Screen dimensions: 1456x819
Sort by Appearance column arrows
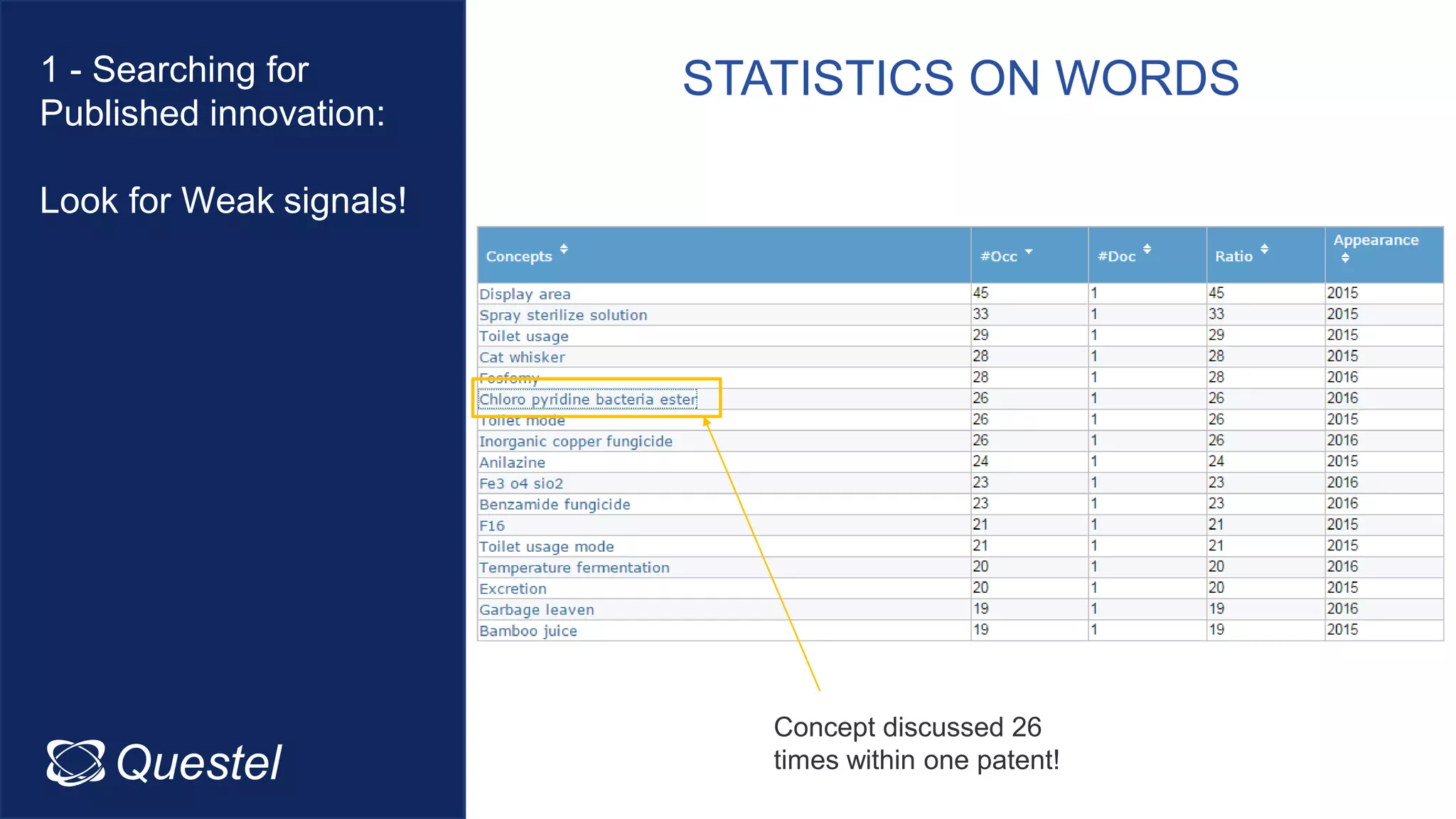1345,258
